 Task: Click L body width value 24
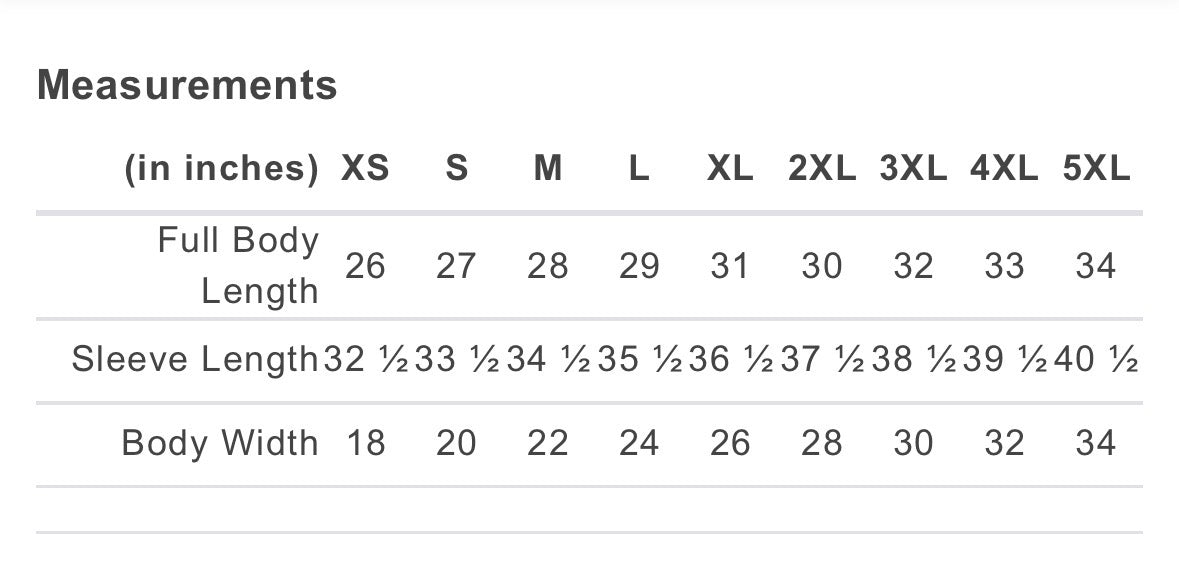tap(639, 443)
